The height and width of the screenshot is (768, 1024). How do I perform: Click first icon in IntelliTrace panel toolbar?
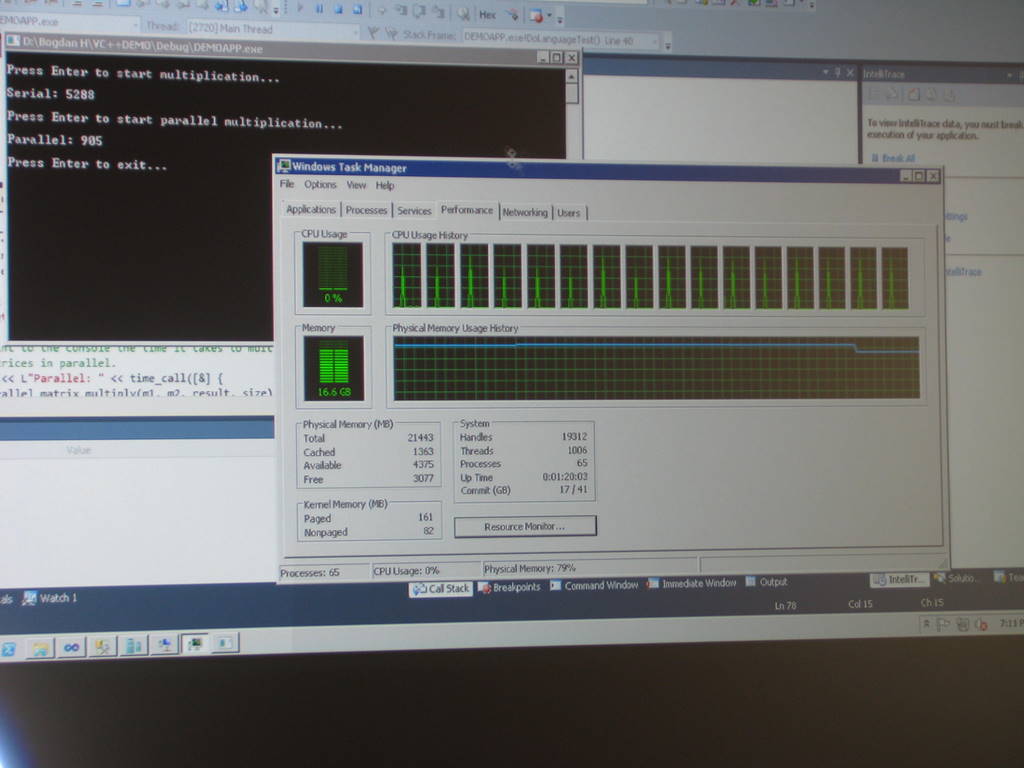coord(874,95)
